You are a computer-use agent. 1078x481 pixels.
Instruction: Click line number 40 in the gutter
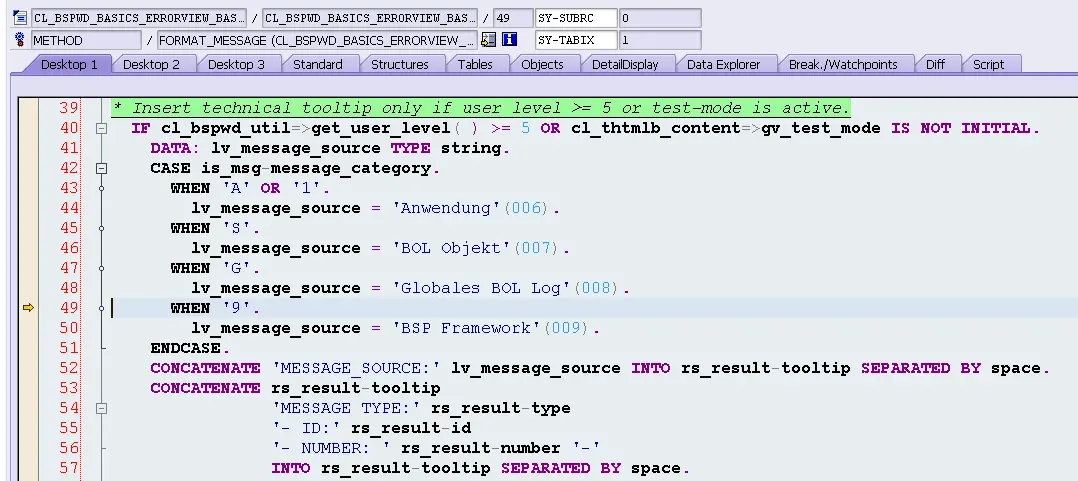coord(69,128)
